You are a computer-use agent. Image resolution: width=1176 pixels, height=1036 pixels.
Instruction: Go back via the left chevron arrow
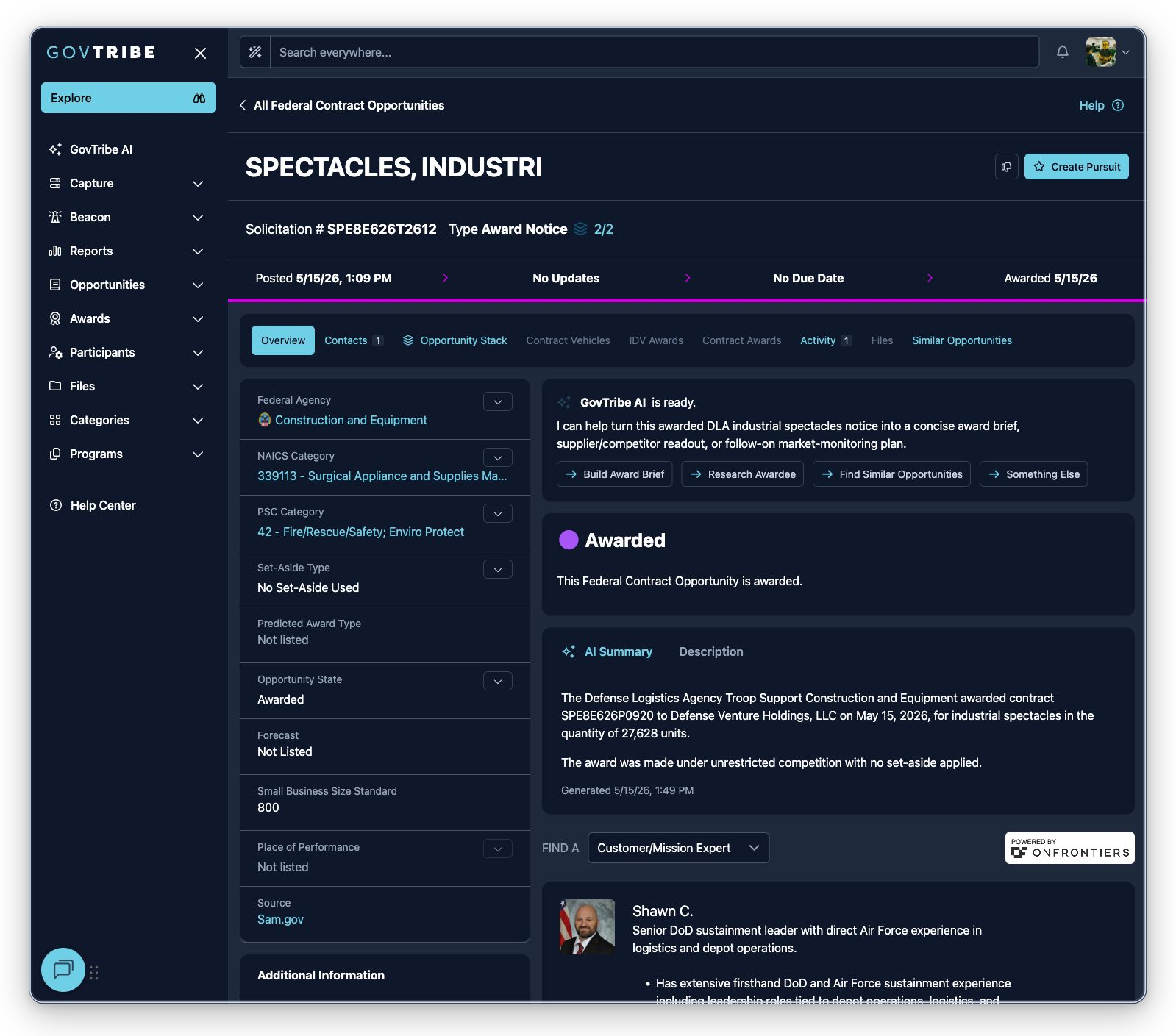(x=243, y=105)
